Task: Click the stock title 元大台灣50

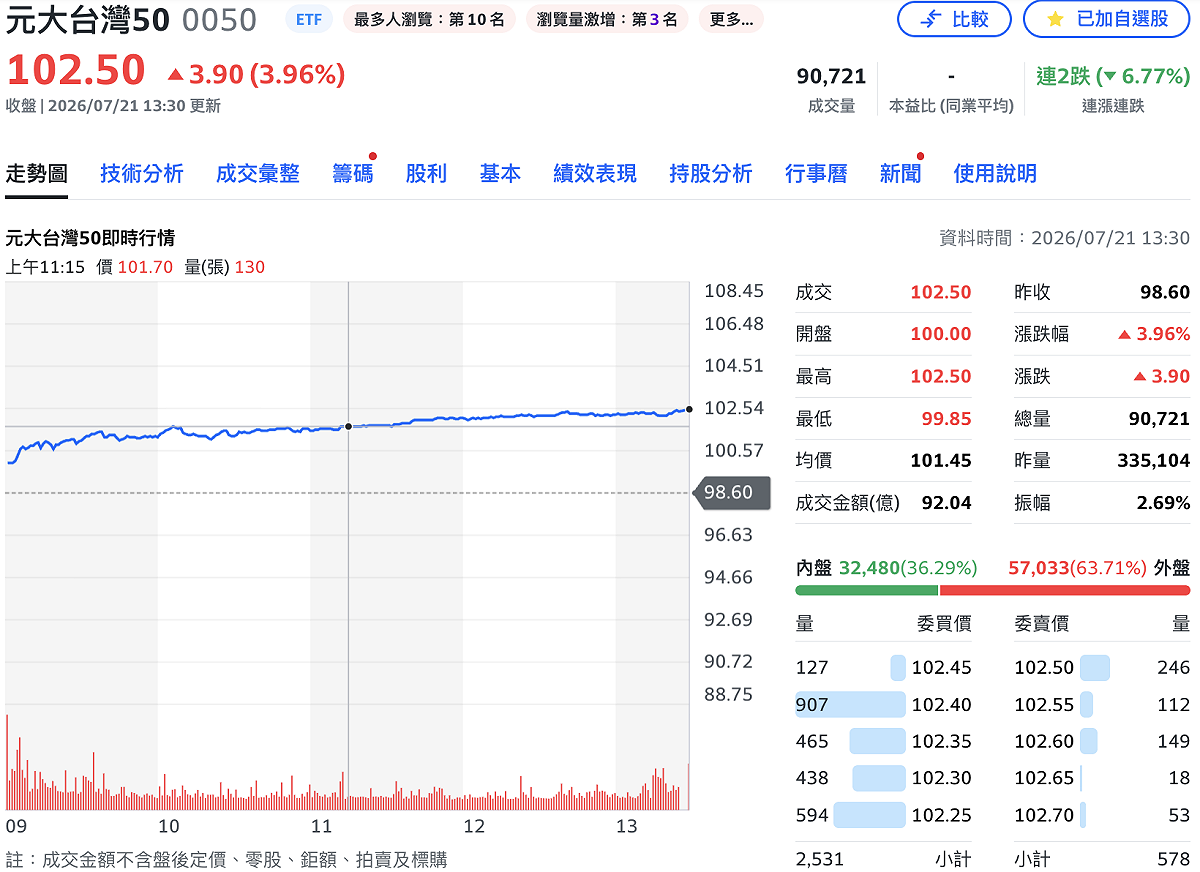Action: 90,19
